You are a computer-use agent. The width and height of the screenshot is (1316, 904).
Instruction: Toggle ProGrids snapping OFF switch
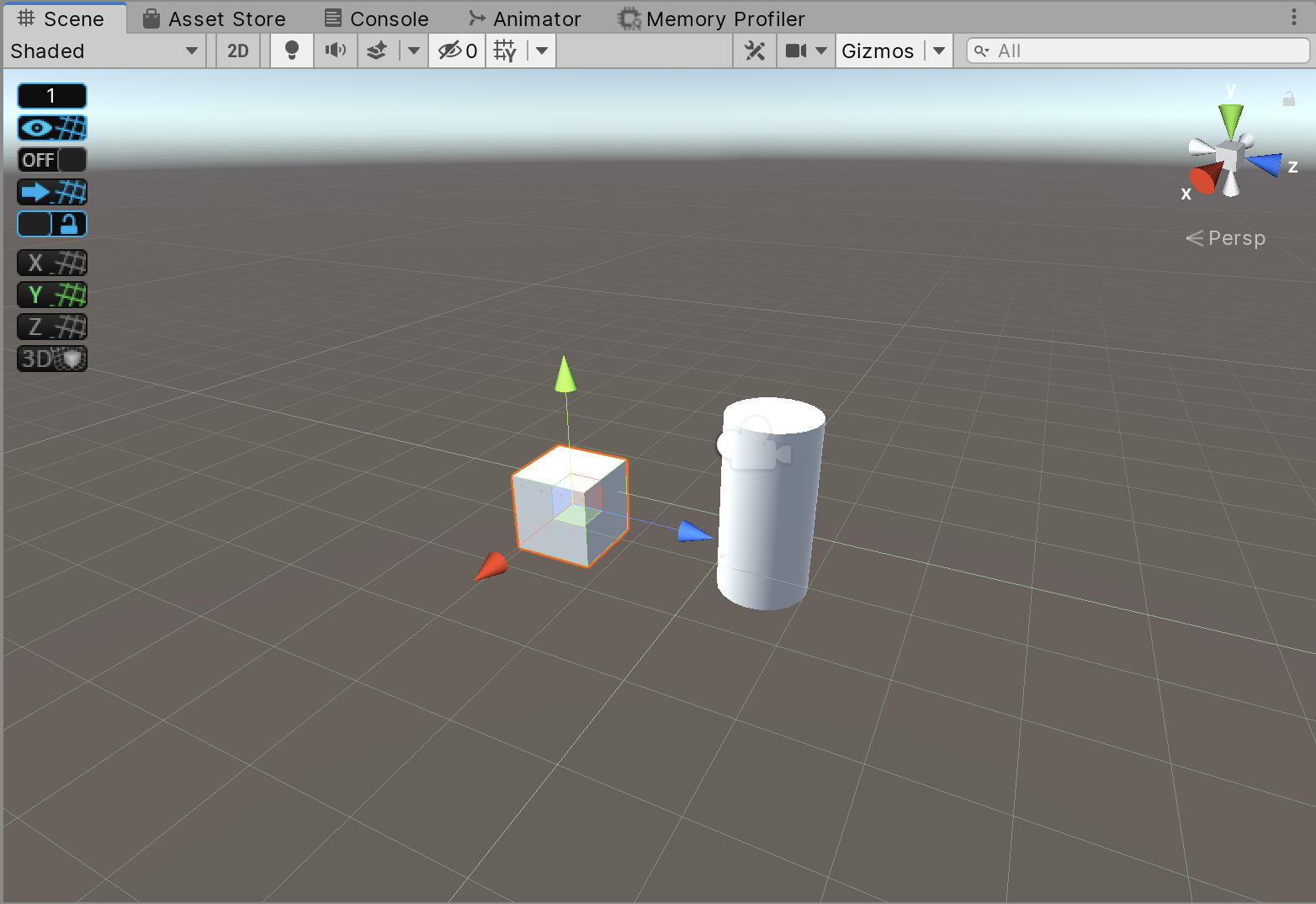click(x=52, y=160)
